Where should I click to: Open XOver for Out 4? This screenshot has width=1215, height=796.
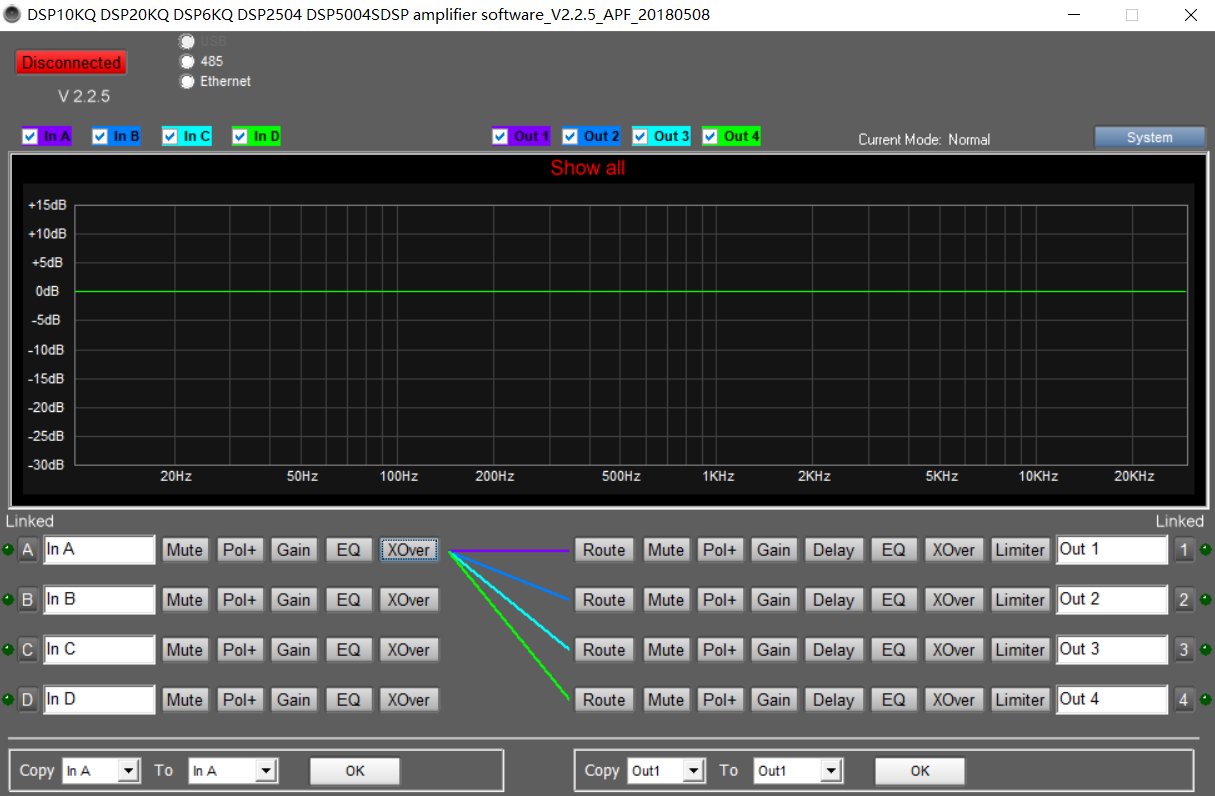pyautogui.click(x=953, y=700)
